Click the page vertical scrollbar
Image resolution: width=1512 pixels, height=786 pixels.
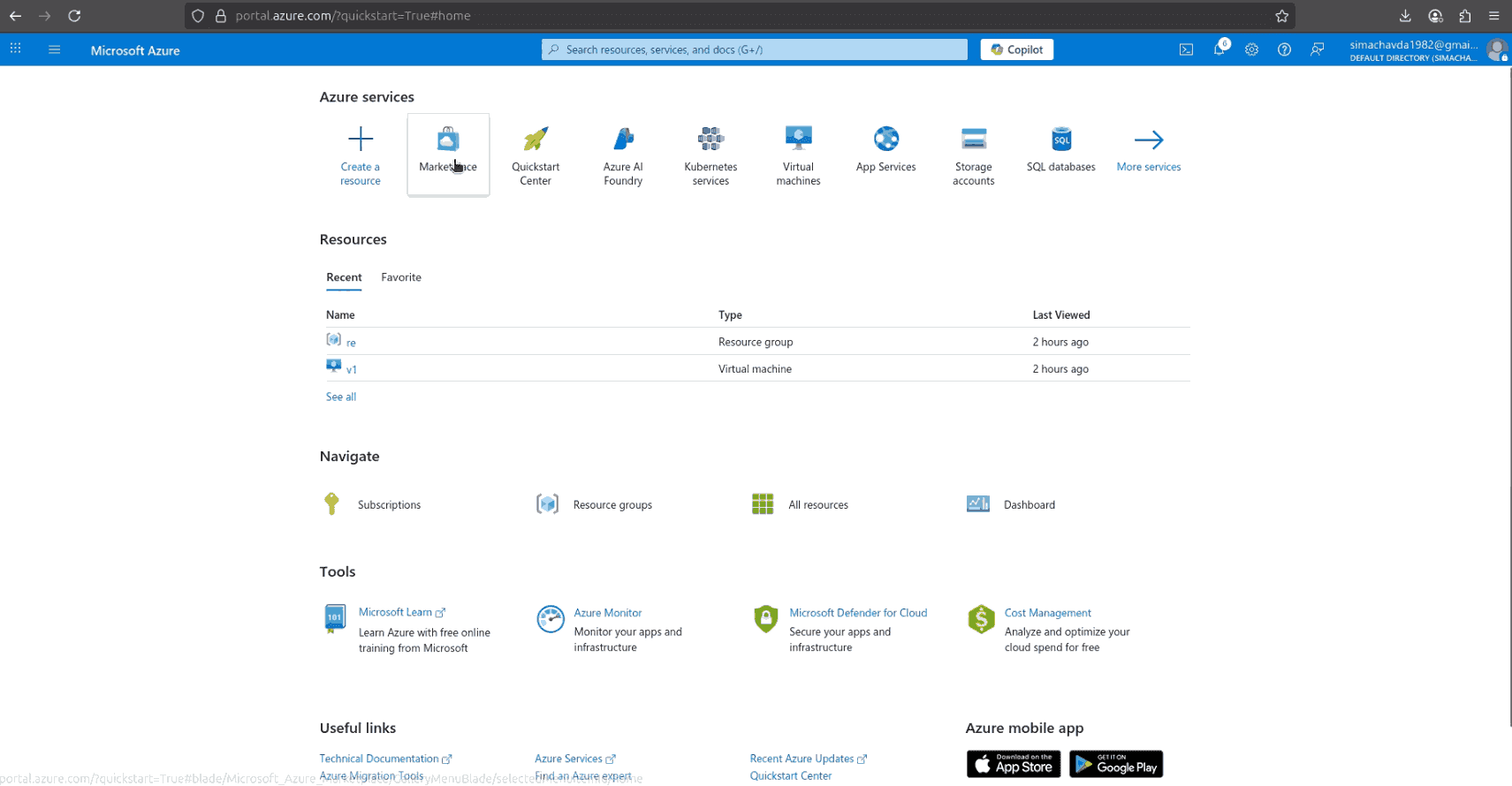1508,397
